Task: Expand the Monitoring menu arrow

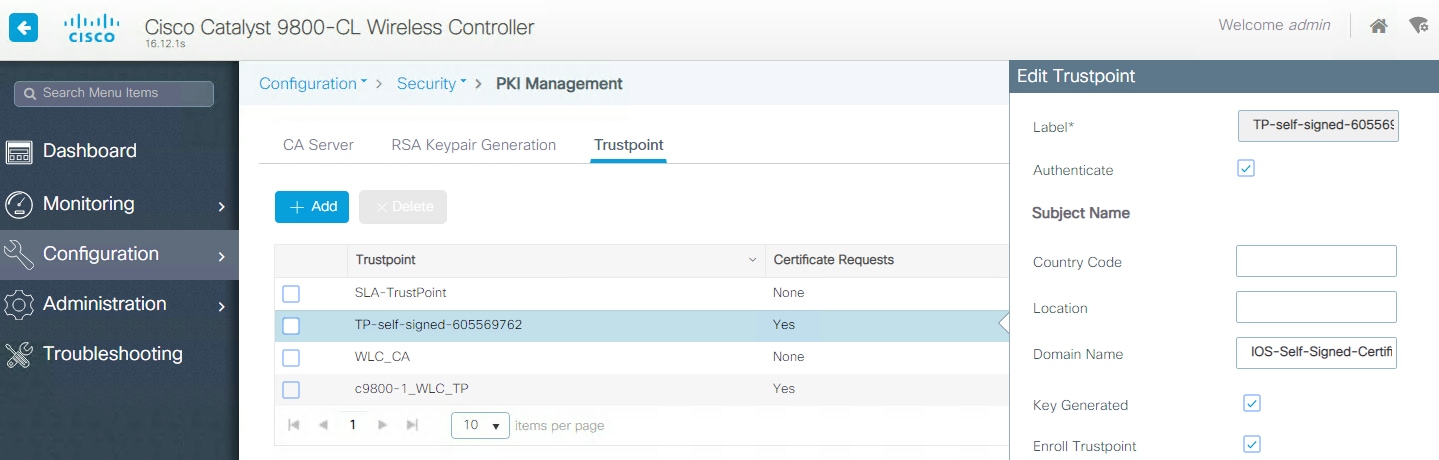Action: coord(222,207)
